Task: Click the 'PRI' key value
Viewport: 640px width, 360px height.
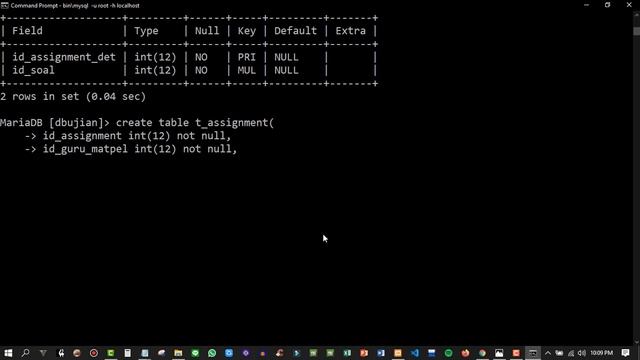Action: [x=247, y=57]
